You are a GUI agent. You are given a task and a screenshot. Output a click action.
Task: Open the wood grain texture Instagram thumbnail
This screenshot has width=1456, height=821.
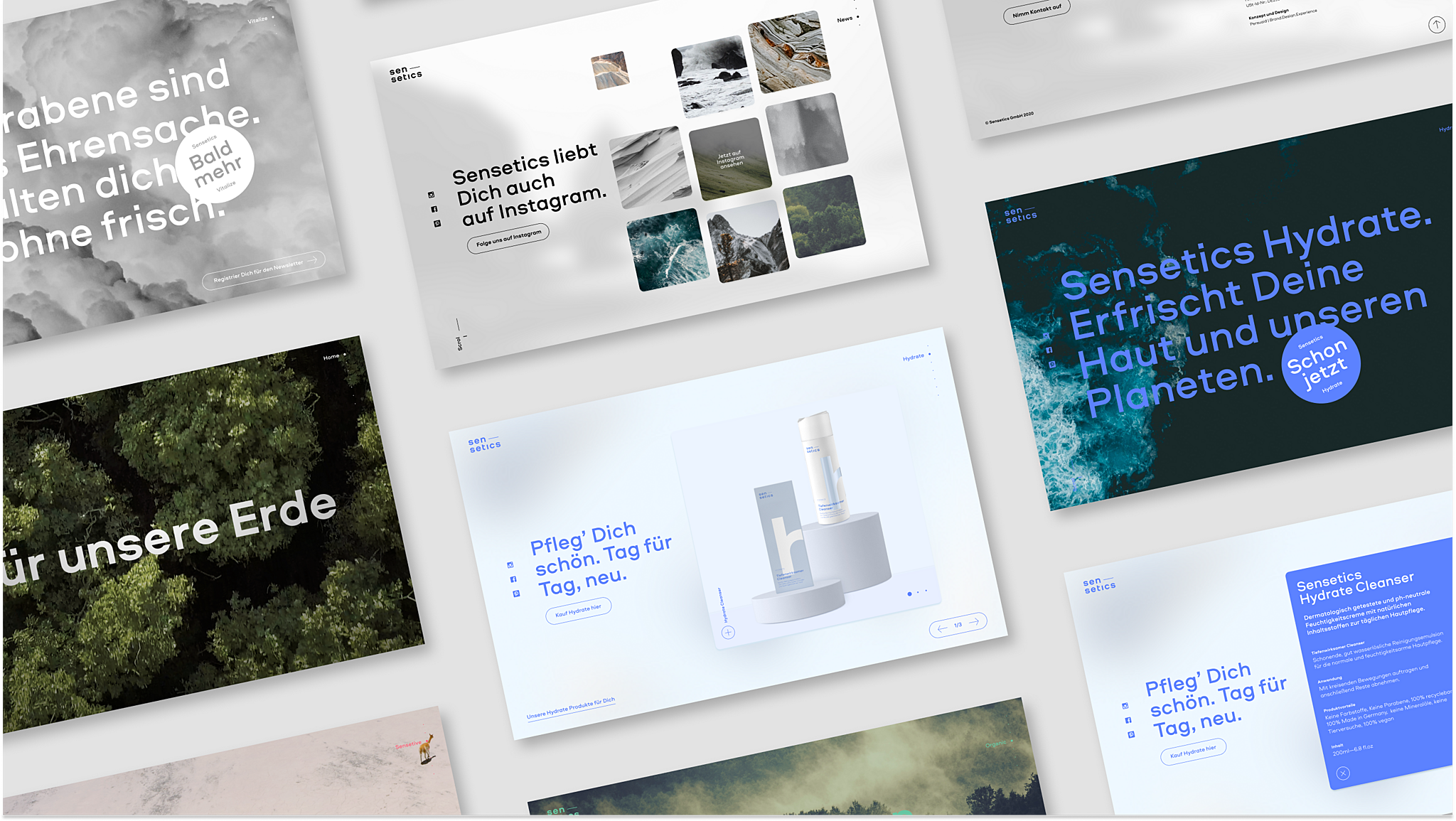[x=789, y=52]
